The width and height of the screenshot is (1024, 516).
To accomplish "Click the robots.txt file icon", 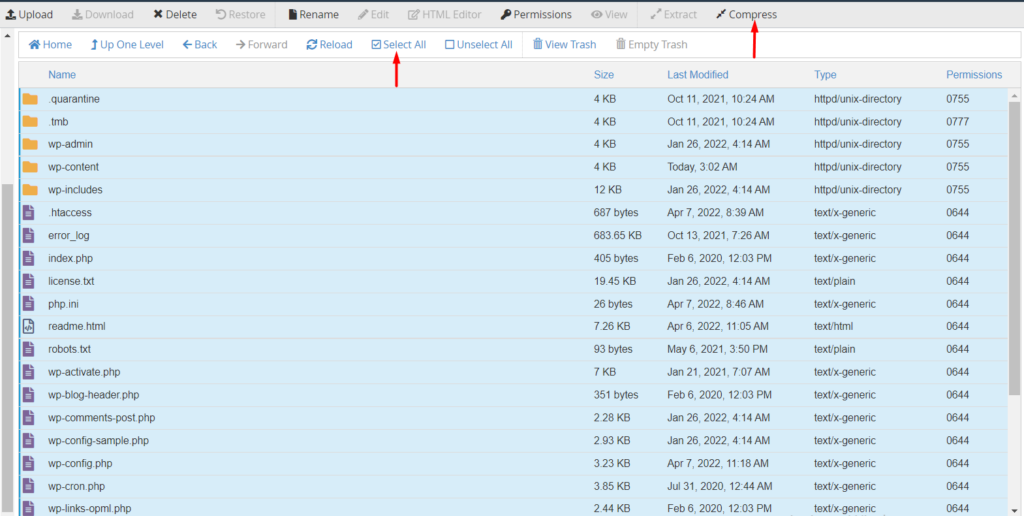I will coord(28,349).
